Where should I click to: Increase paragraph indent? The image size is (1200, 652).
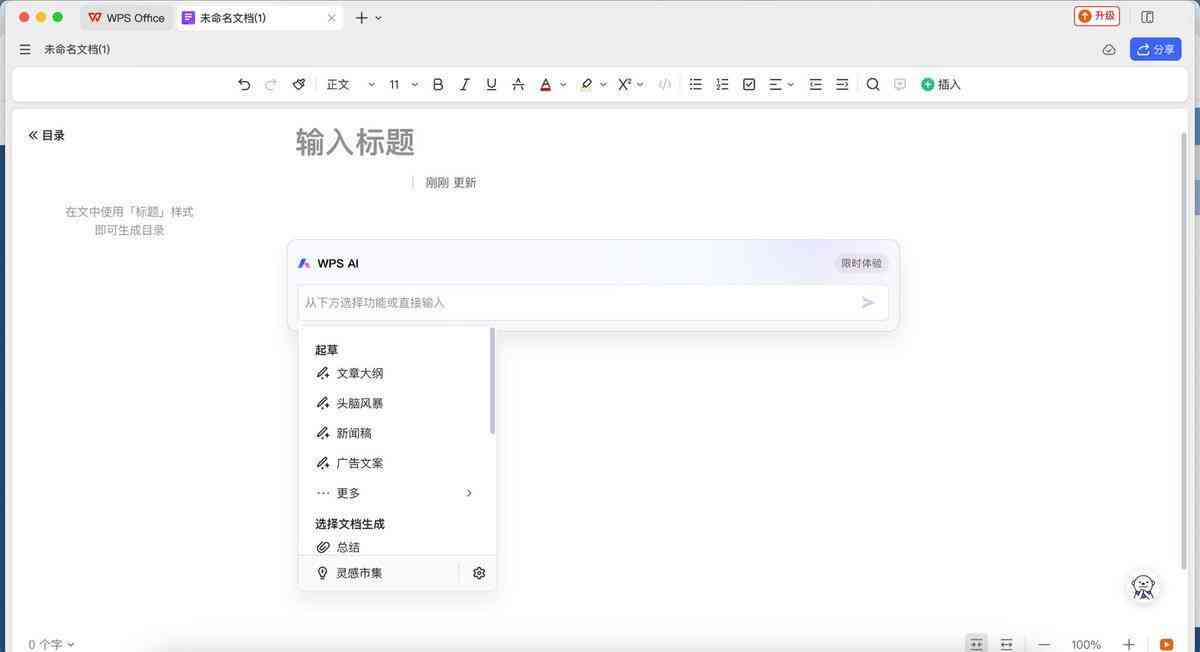[x=842, y=85]
